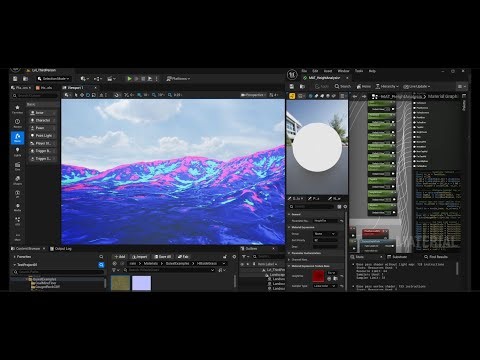The width and height of the screenshot is (480, 360).
Task: Select the viewport Scale tool
Action: point(94,95)
